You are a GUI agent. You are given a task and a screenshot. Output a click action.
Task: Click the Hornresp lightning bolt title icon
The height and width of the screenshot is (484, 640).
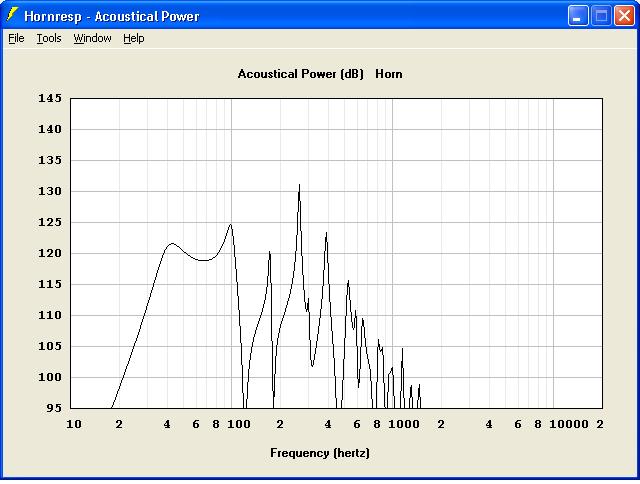coord(13,16)
